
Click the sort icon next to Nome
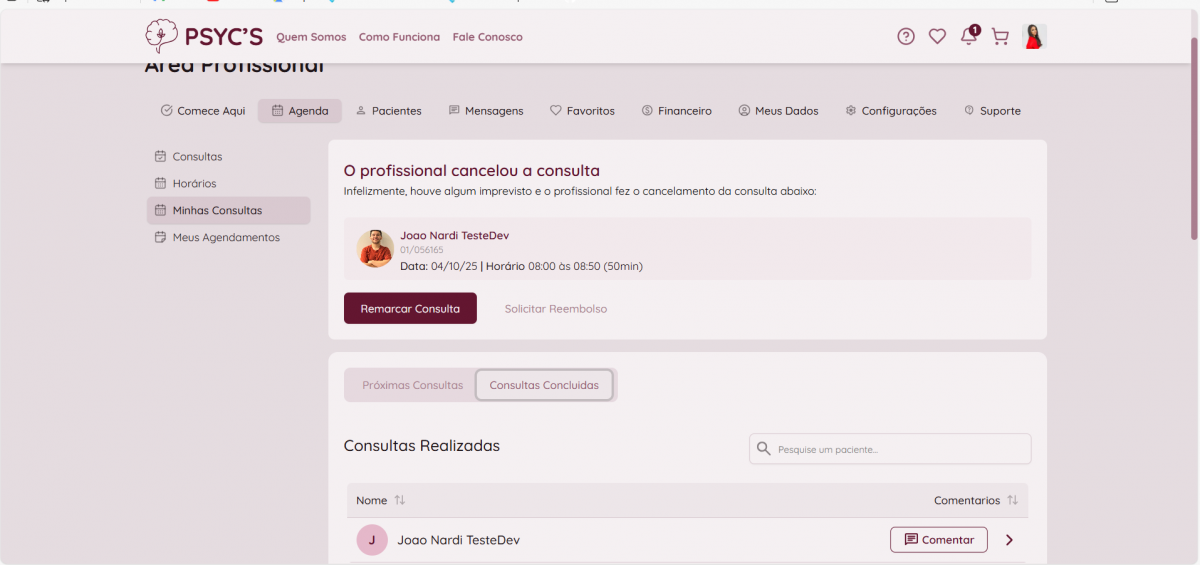400,500
